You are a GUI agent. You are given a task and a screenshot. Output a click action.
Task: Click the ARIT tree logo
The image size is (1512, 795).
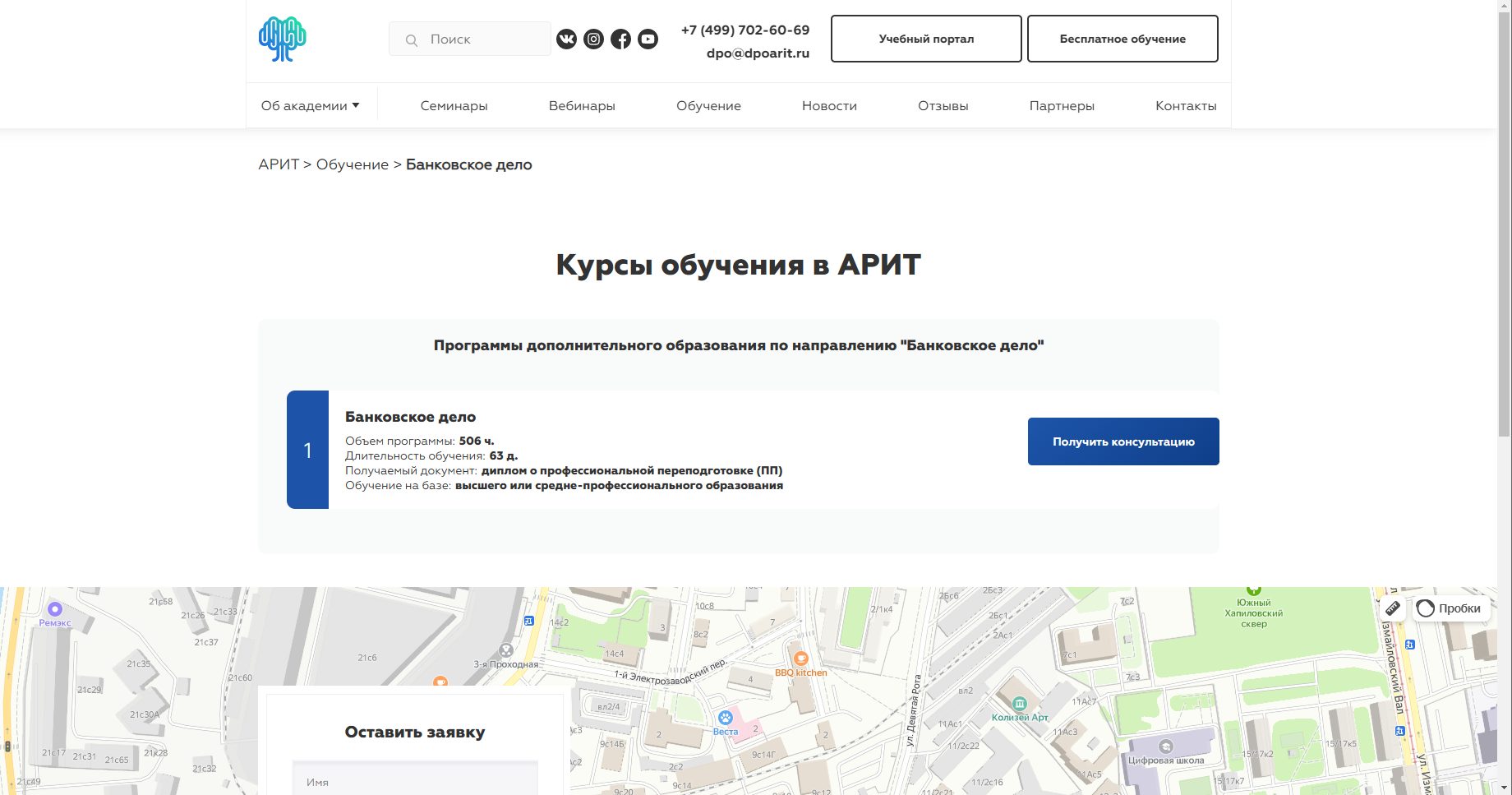click(282, 39)
